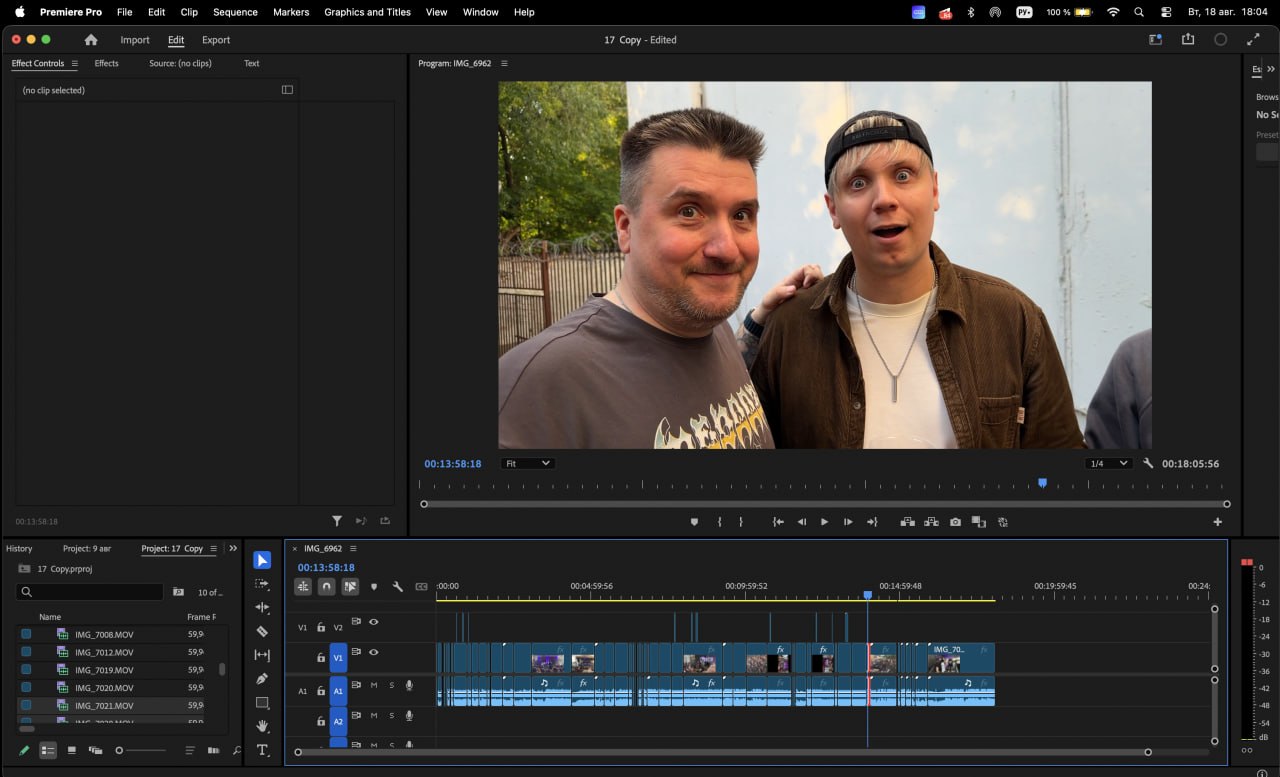Select the Ripple Edit tool

262,607
